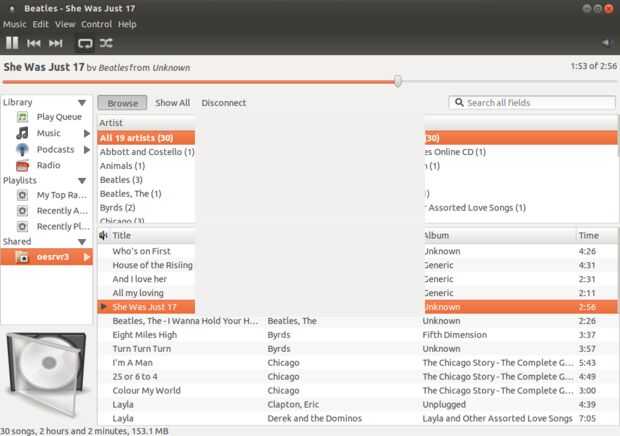This screenshot has width=620, height=436.
Task: Open the Radio source
Action: (48, 165)
